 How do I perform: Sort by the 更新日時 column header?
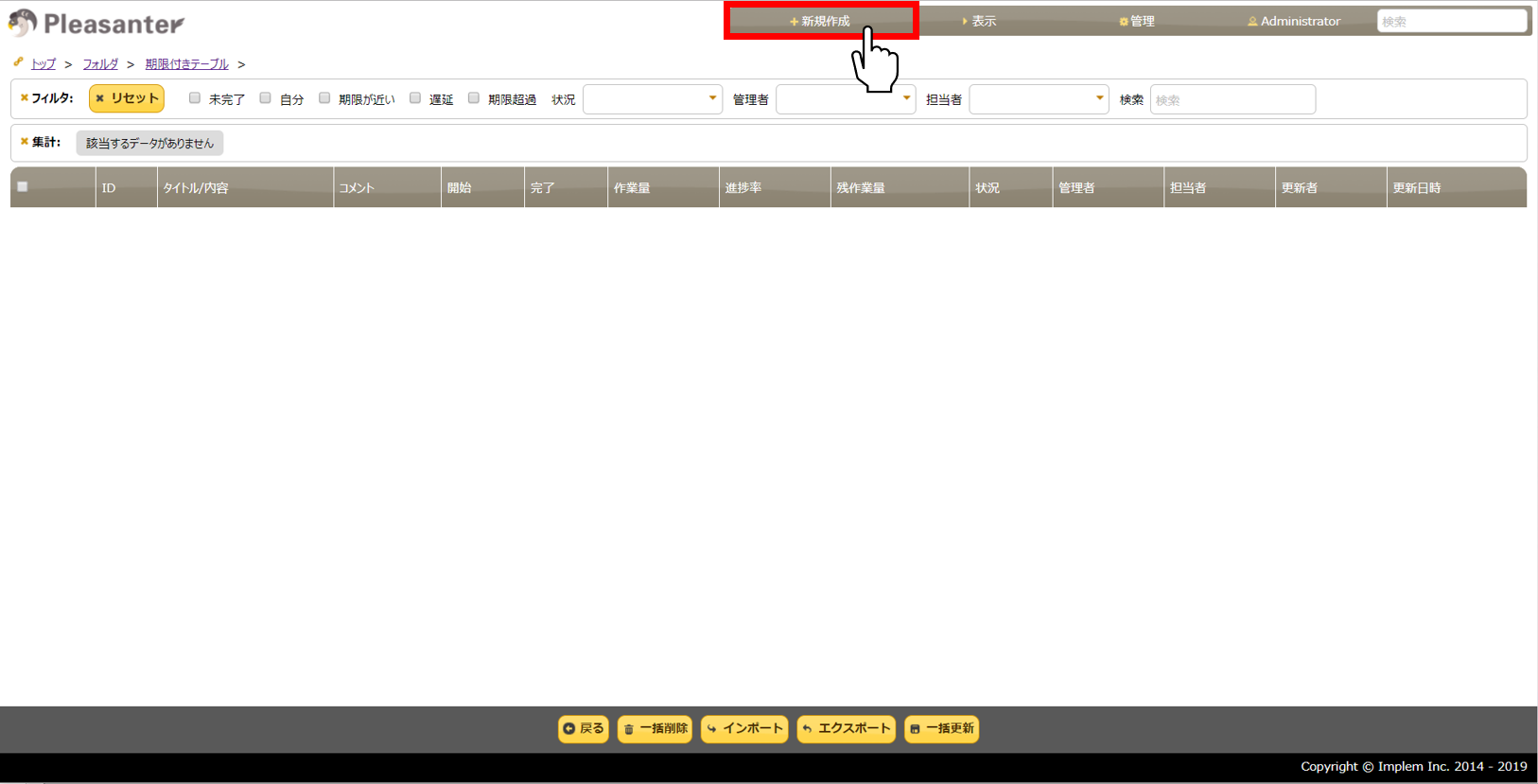point(1457,187)
